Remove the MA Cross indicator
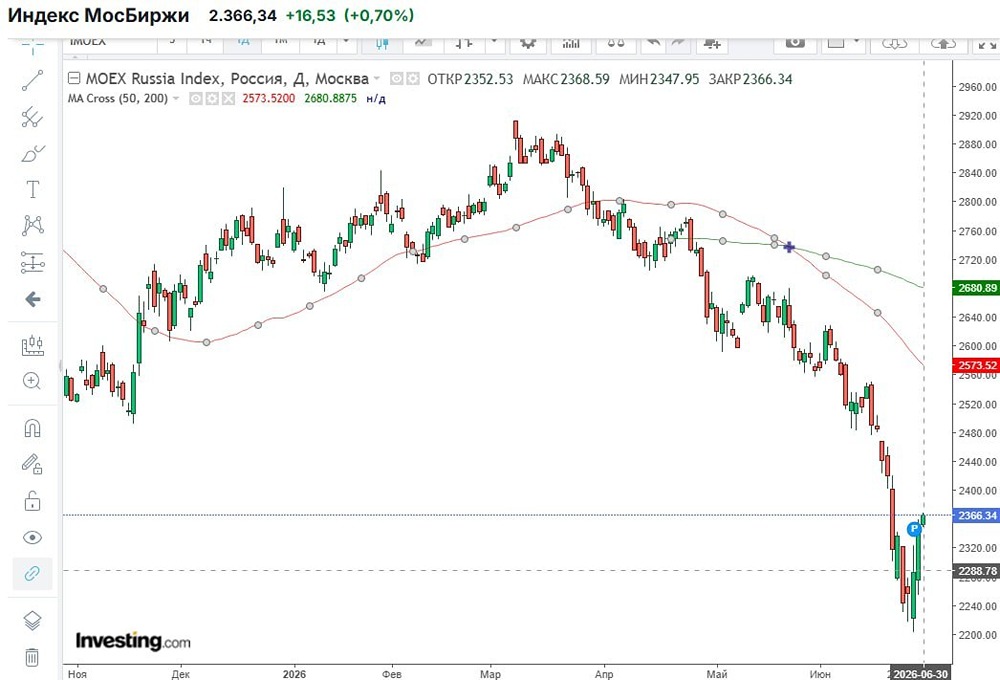 coord(228,98)
